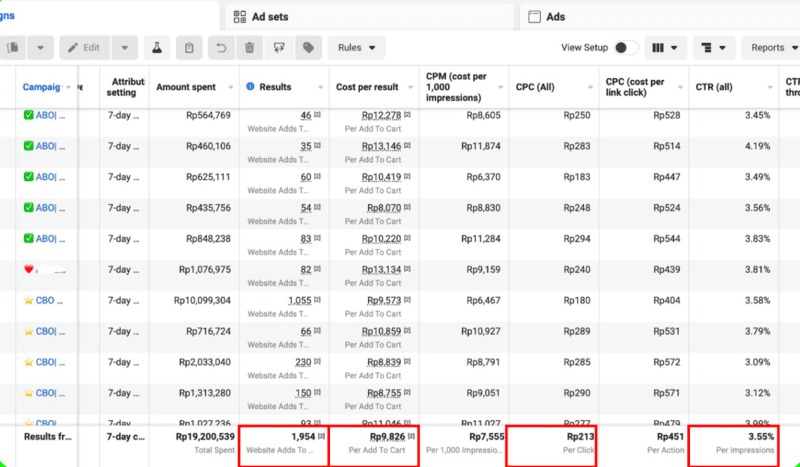800x467 pixels.
Task: Click the Attribution setting column header
Action: [125, 87]
